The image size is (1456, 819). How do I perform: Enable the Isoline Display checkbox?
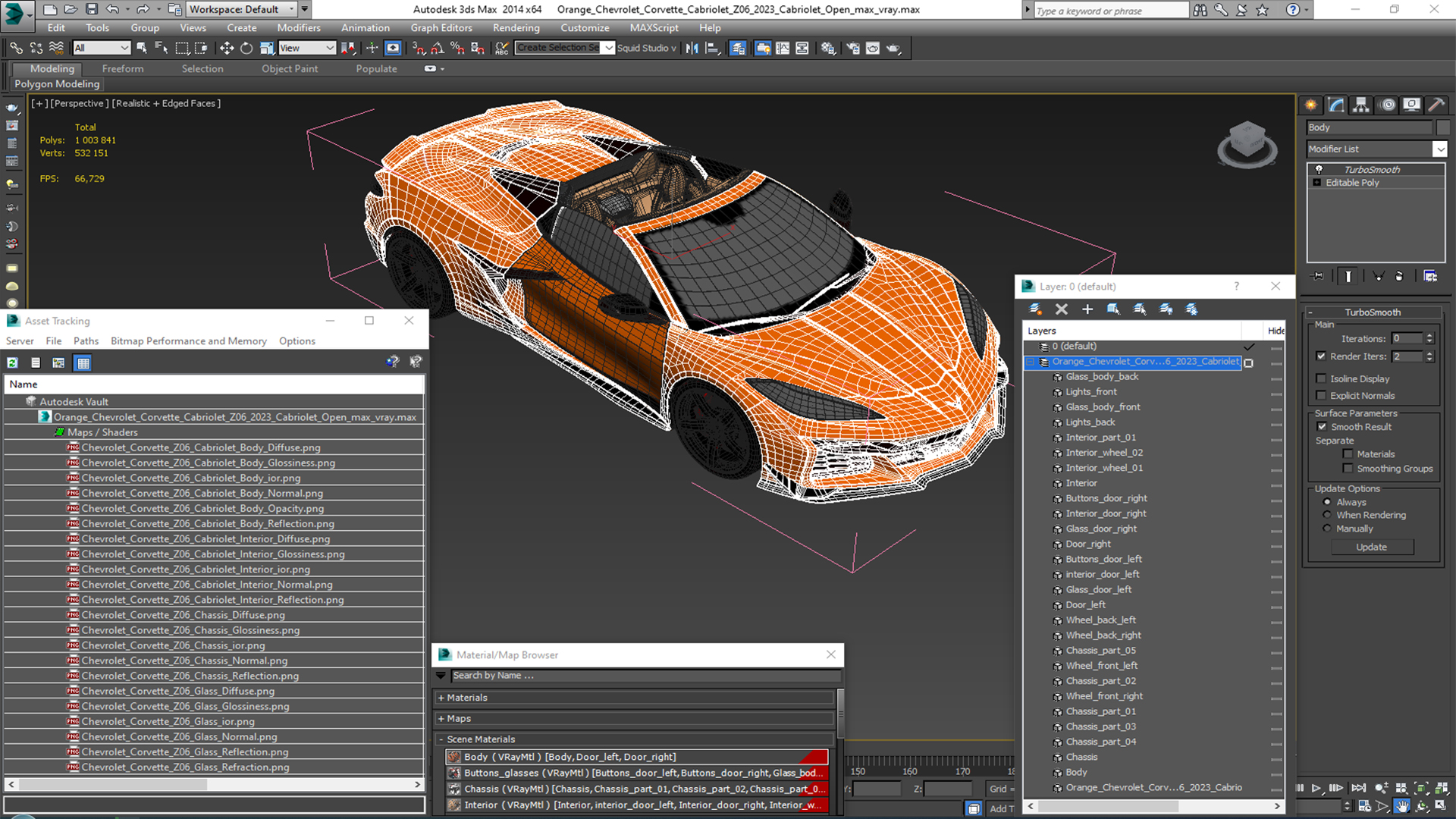[1321, 378]
